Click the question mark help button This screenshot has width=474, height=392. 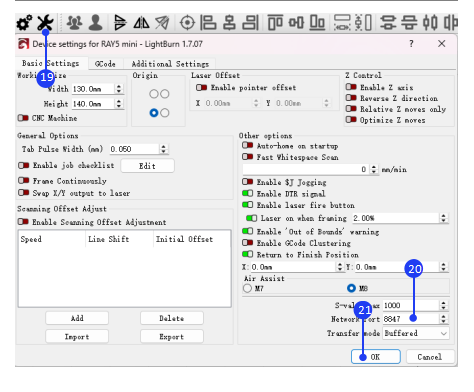coord(411,44)
